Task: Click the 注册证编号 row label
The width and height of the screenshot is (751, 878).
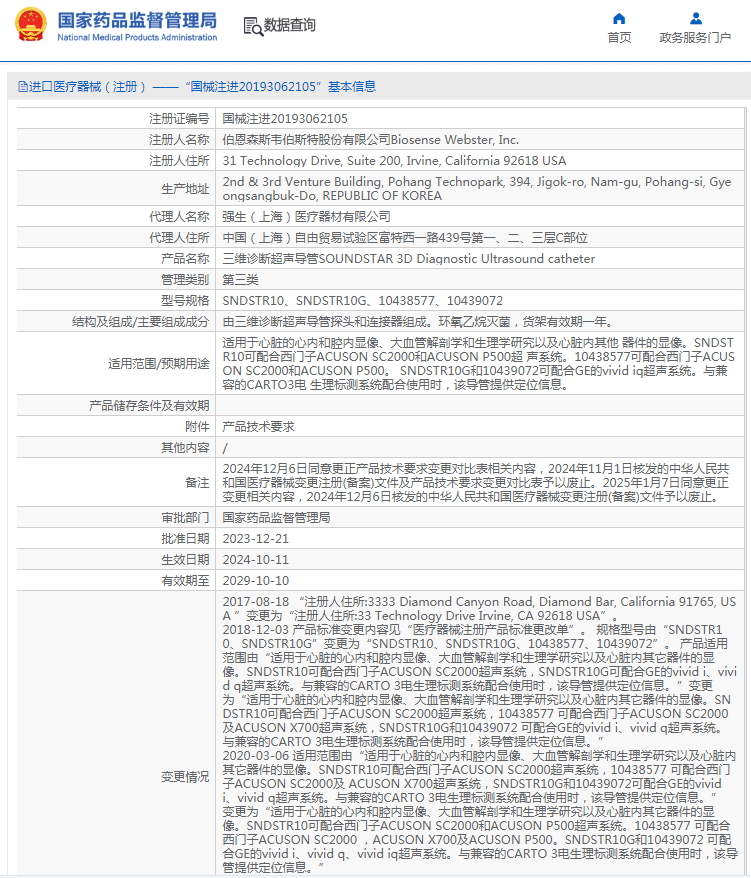Action: tap(179, 119)
